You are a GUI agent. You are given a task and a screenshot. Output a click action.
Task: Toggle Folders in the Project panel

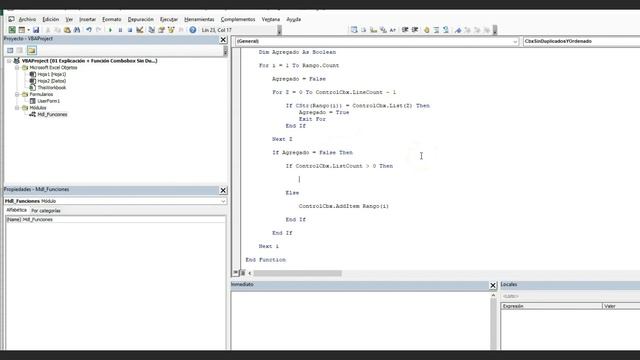tap(32, 50)
